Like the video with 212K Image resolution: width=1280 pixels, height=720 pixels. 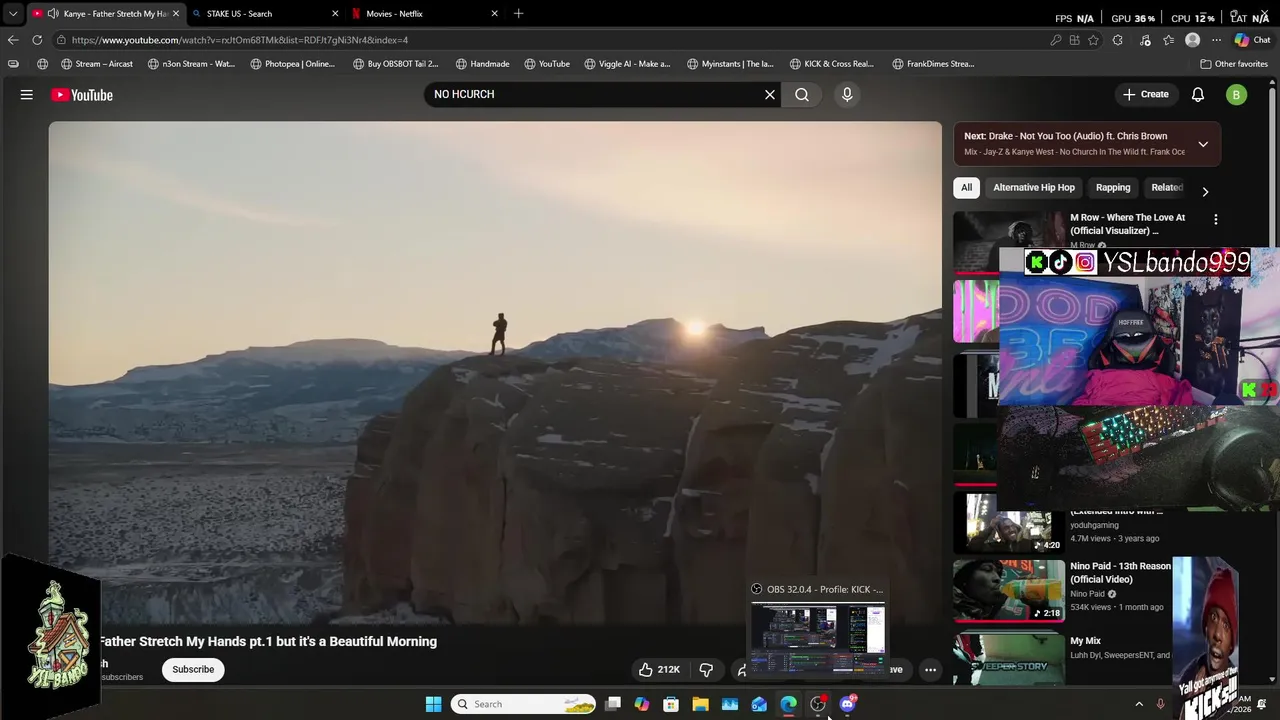pyautogui.click(x=659, y=669)
